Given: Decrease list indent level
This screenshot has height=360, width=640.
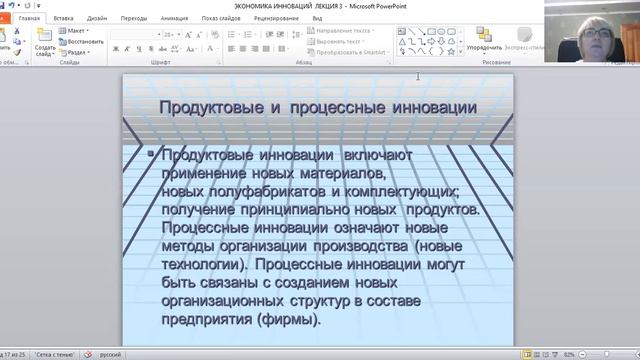Looking at the screenshot, I should pyautogui.click(x=269, y=35).
